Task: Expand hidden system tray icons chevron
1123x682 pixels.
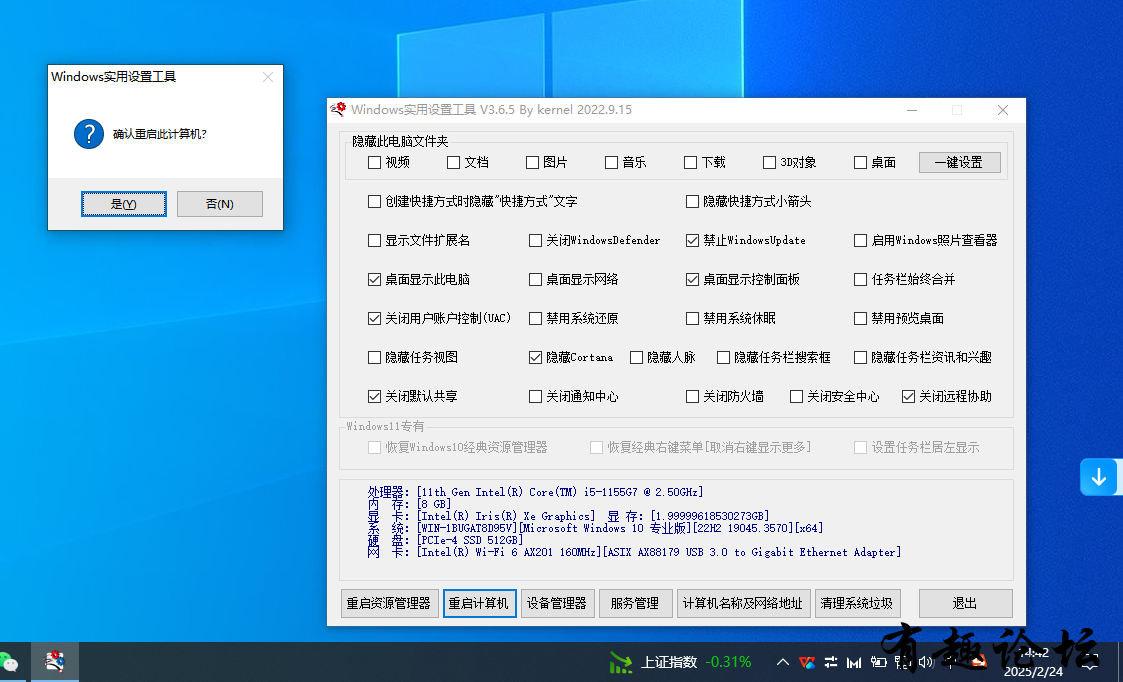Action: 783,662
